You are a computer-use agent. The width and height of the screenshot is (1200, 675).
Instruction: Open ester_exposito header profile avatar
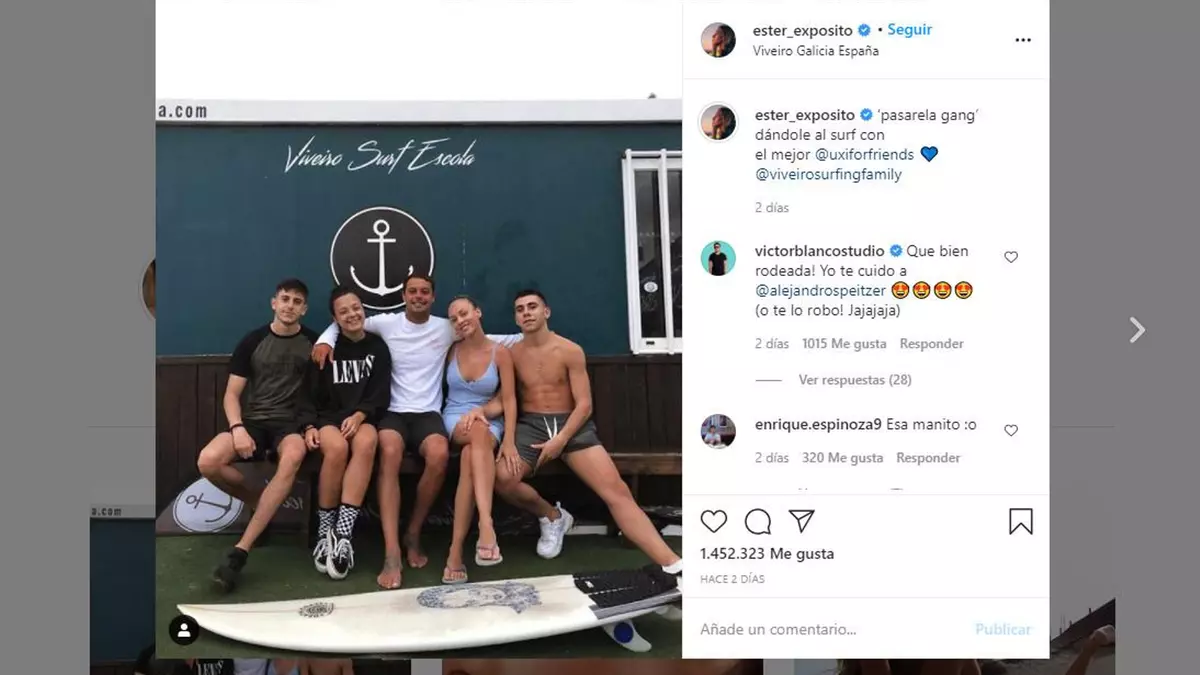[x=718, y=40]
